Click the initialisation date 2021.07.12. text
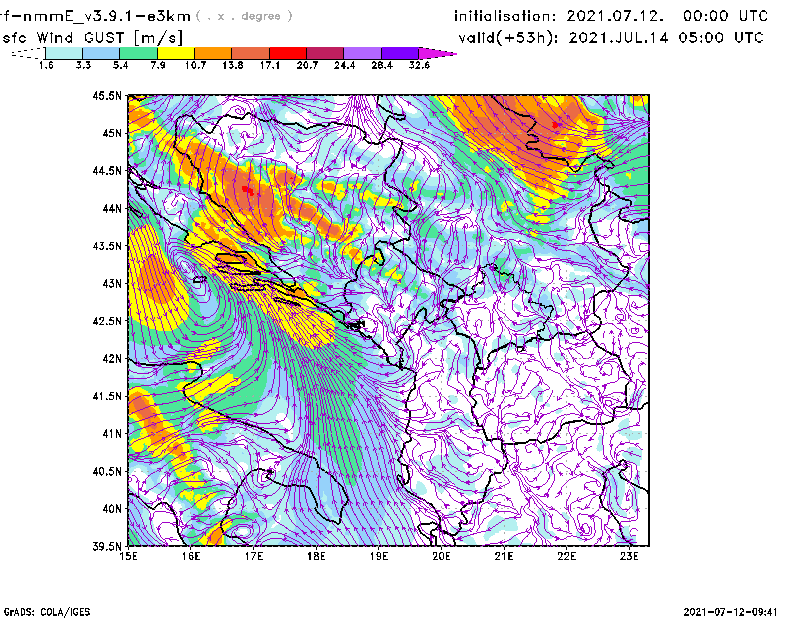The image size is (800, 618). (615, 16)
